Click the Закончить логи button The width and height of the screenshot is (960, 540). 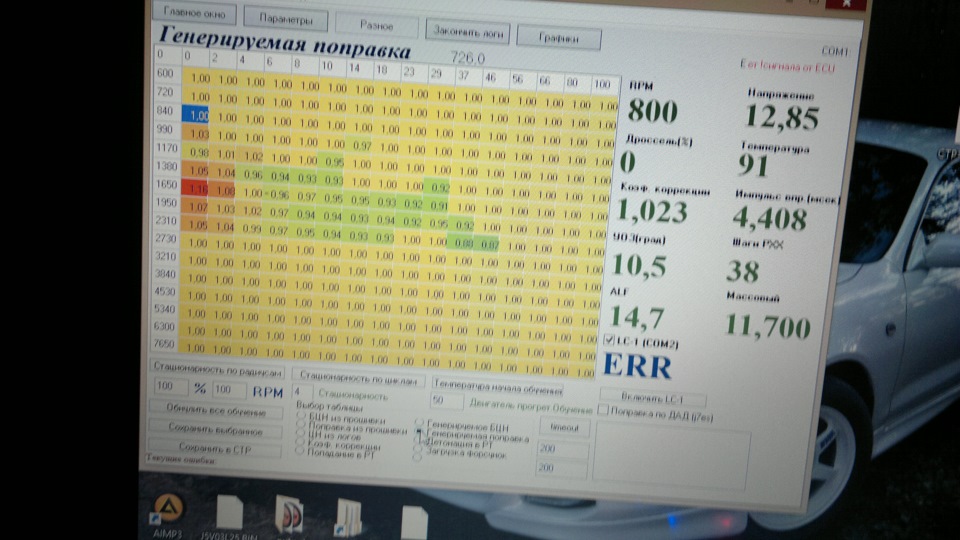[468, 31]
